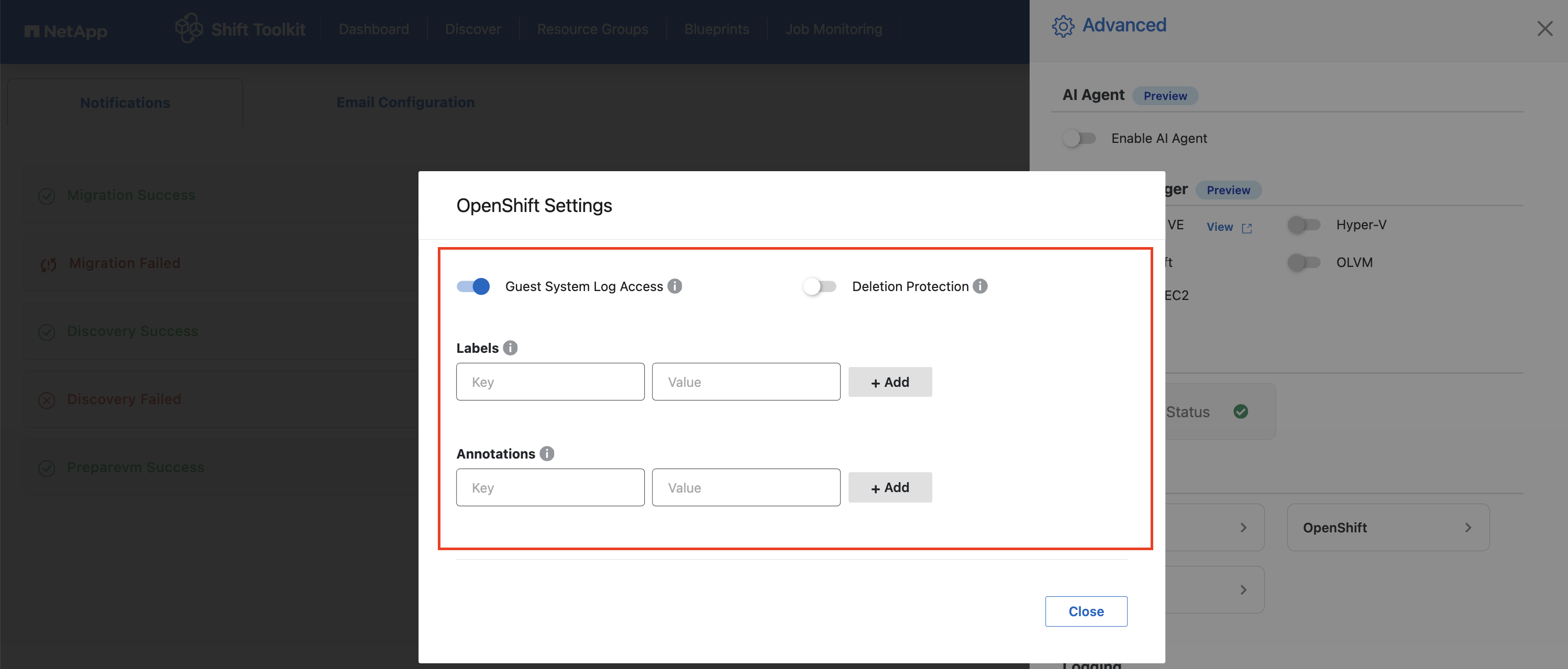
Task: Click the Shift Toolkit logo icon
Action: tap(189, 28)
